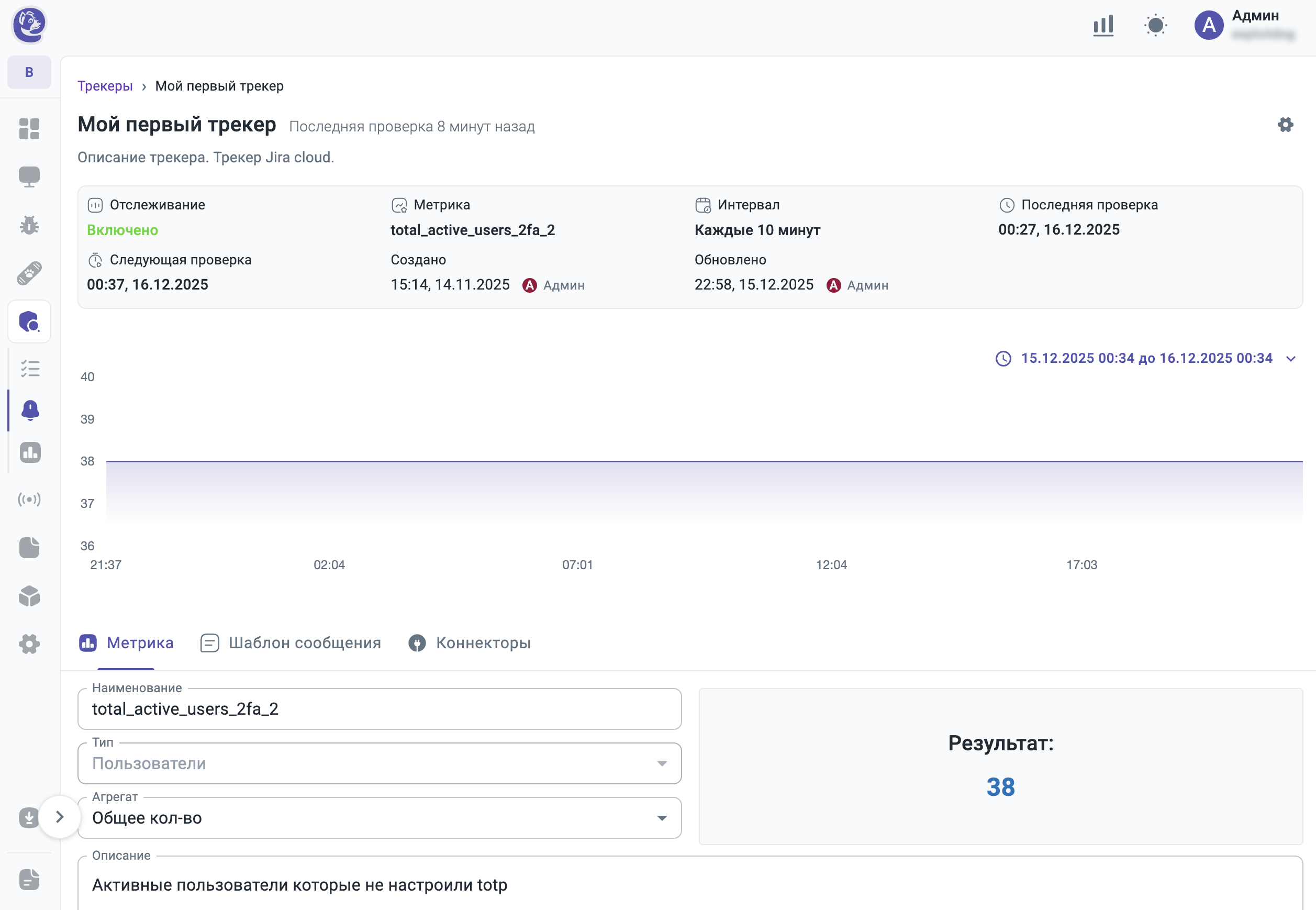The width and height of the screenshot is (1316, 910).
Task: Open the bug icon in sidebar
Action: coord(29,225)
